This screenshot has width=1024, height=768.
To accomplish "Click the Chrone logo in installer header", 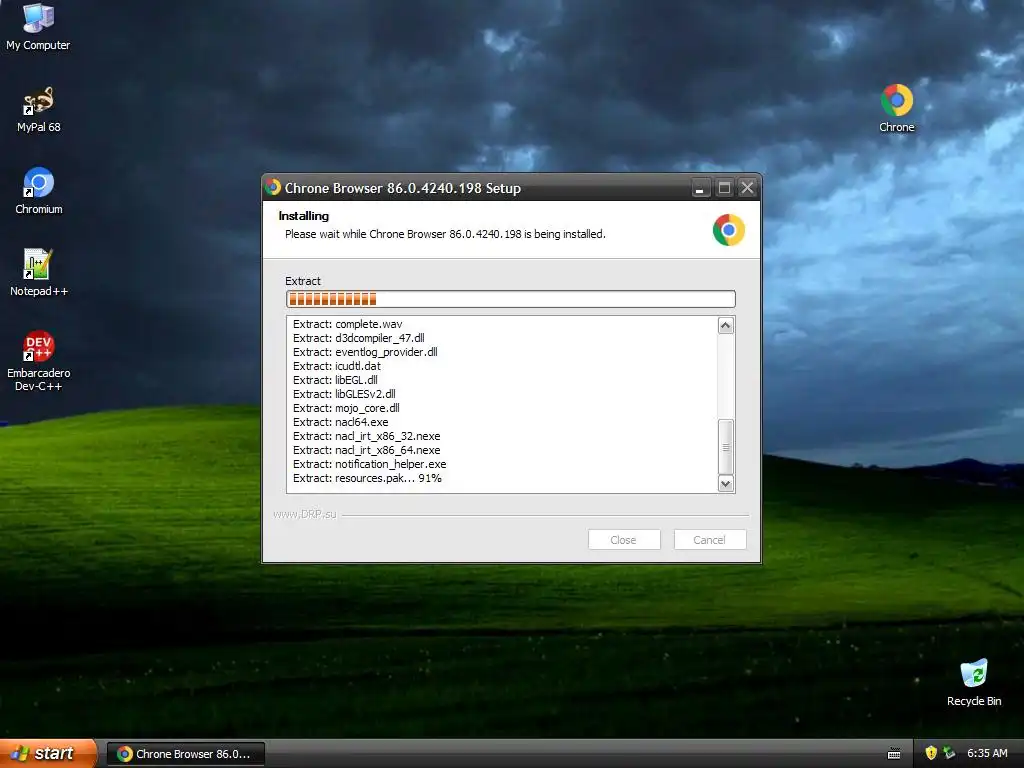I will click(x=729, y=230).
